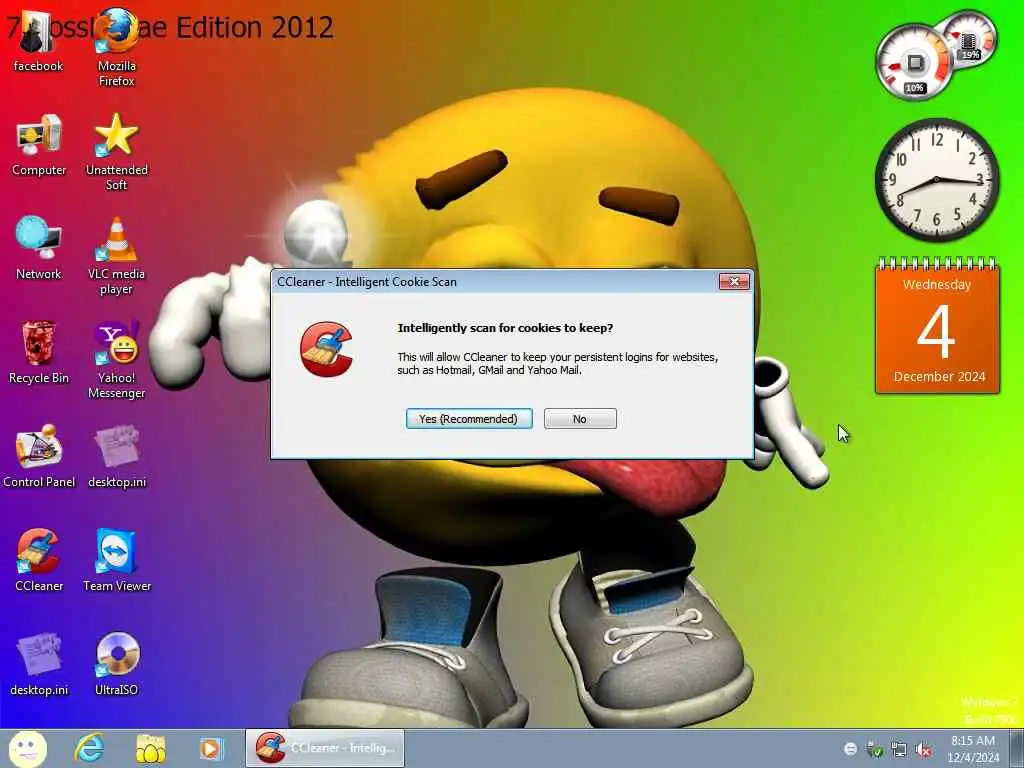Click Yes (Recommended) in CCleaner dialog
1024x768 pixels.
469,419
